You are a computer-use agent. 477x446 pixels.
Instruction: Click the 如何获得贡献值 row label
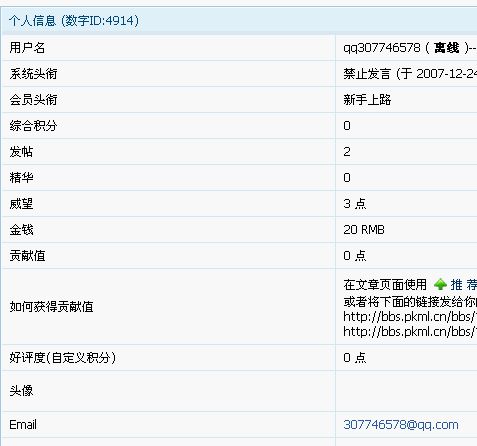tap(51, 307)
